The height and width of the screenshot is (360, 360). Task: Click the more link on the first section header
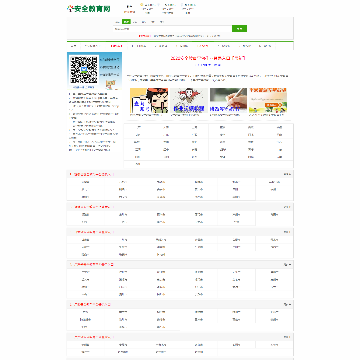click(287, 174)
